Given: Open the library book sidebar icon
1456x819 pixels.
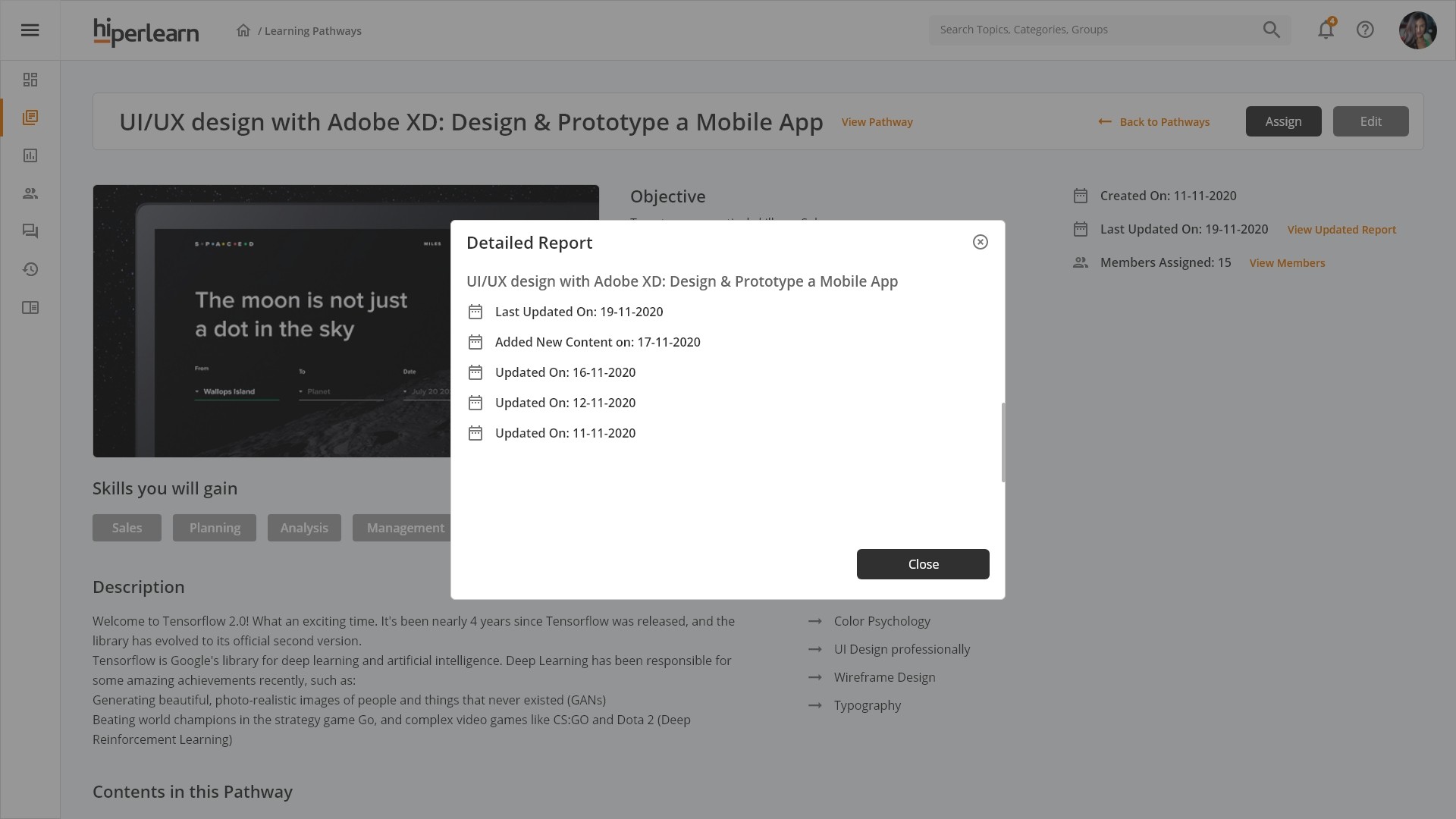Looking at the screenshot, I should pos(30,307).
